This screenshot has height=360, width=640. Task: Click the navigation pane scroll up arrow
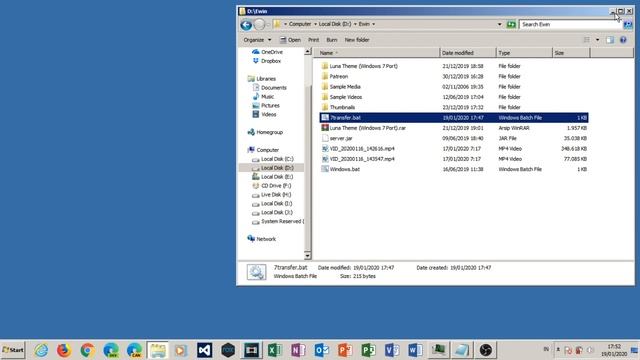coord(308,52)
